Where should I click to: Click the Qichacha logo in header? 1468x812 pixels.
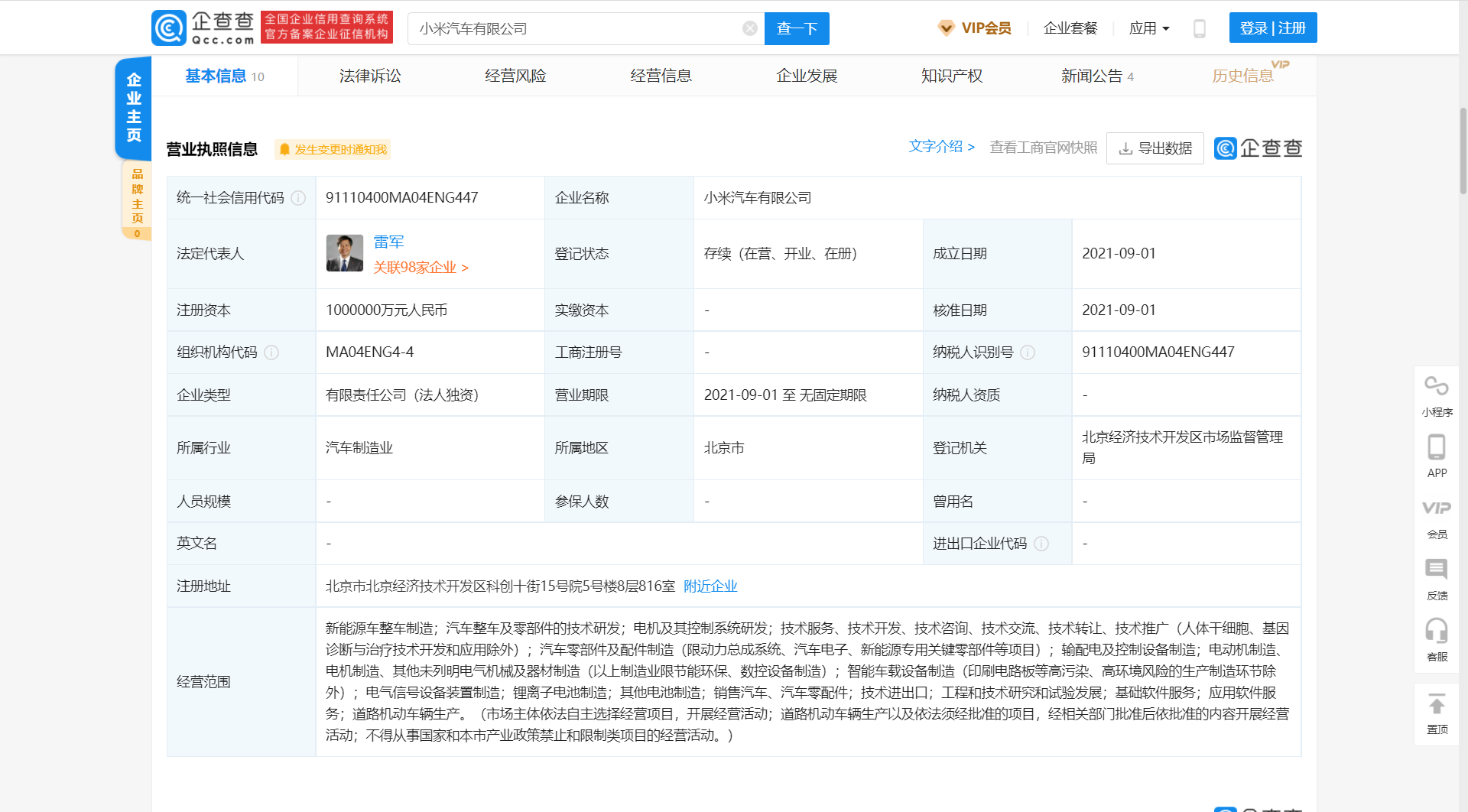tap(203, 28)
